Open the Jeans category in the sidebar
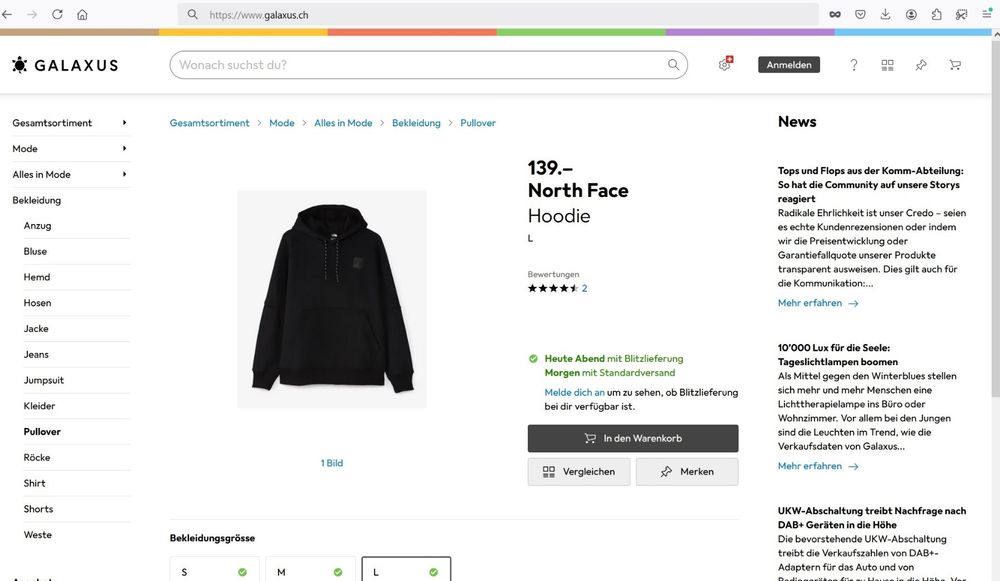Image resolution: width=1000 pixels, height=581 pixels. tap(36, 355)
